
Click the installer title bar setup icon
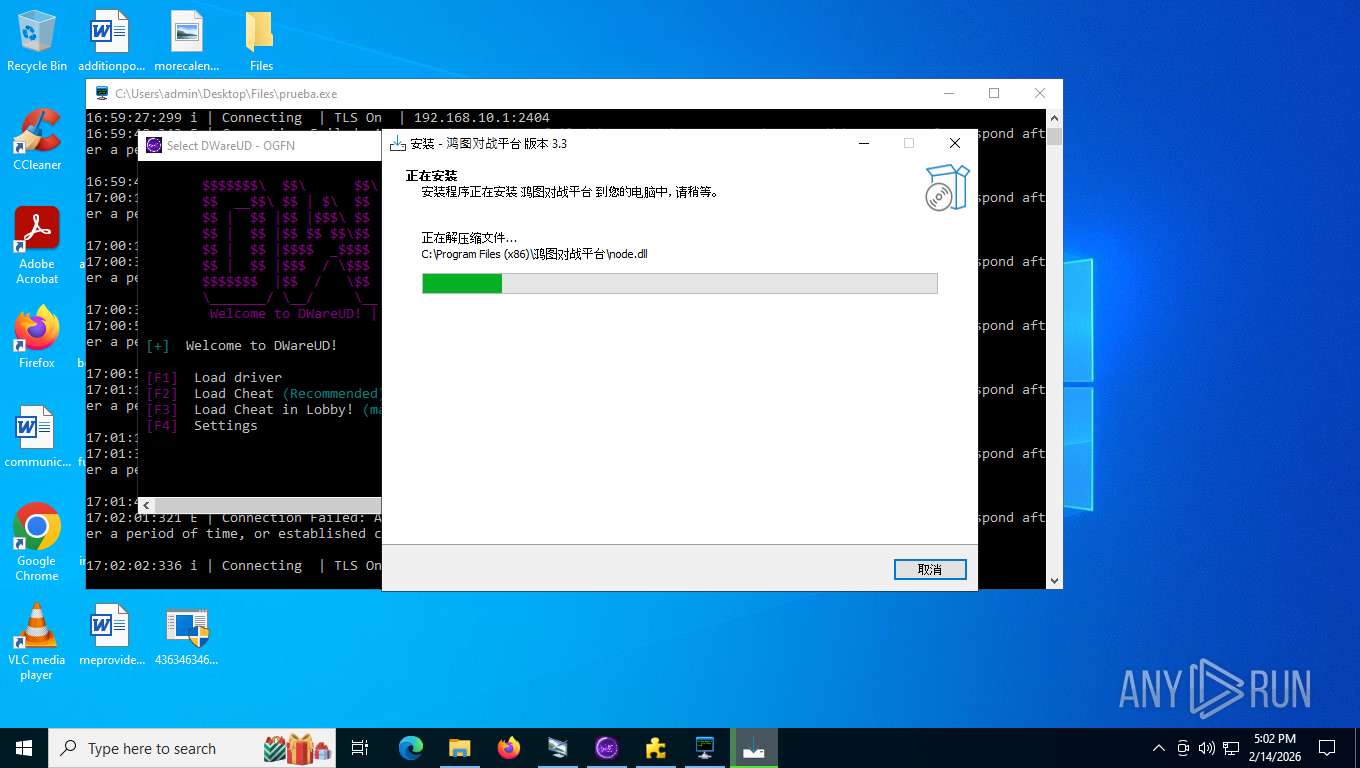tap(397, 144)
